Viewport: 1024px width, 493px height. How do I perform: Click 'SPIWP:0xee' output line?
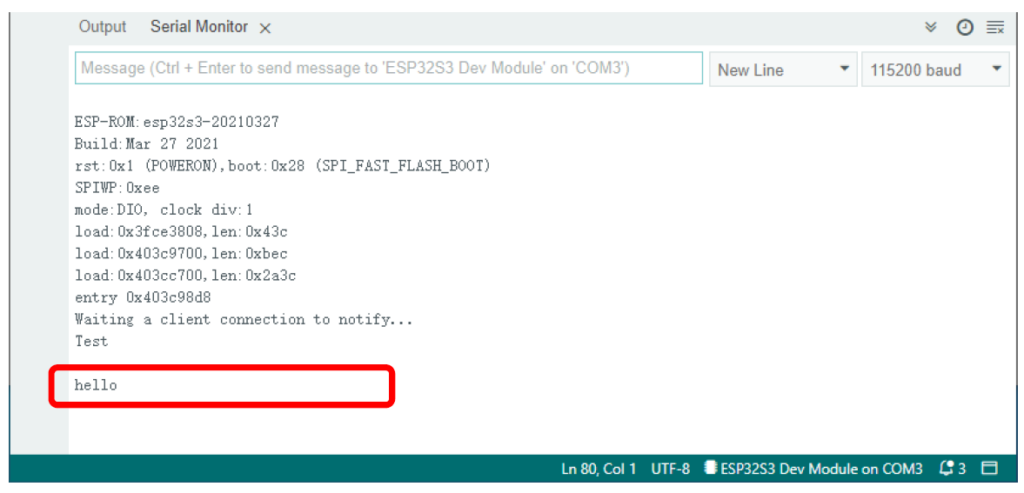(x=117, y=188)
